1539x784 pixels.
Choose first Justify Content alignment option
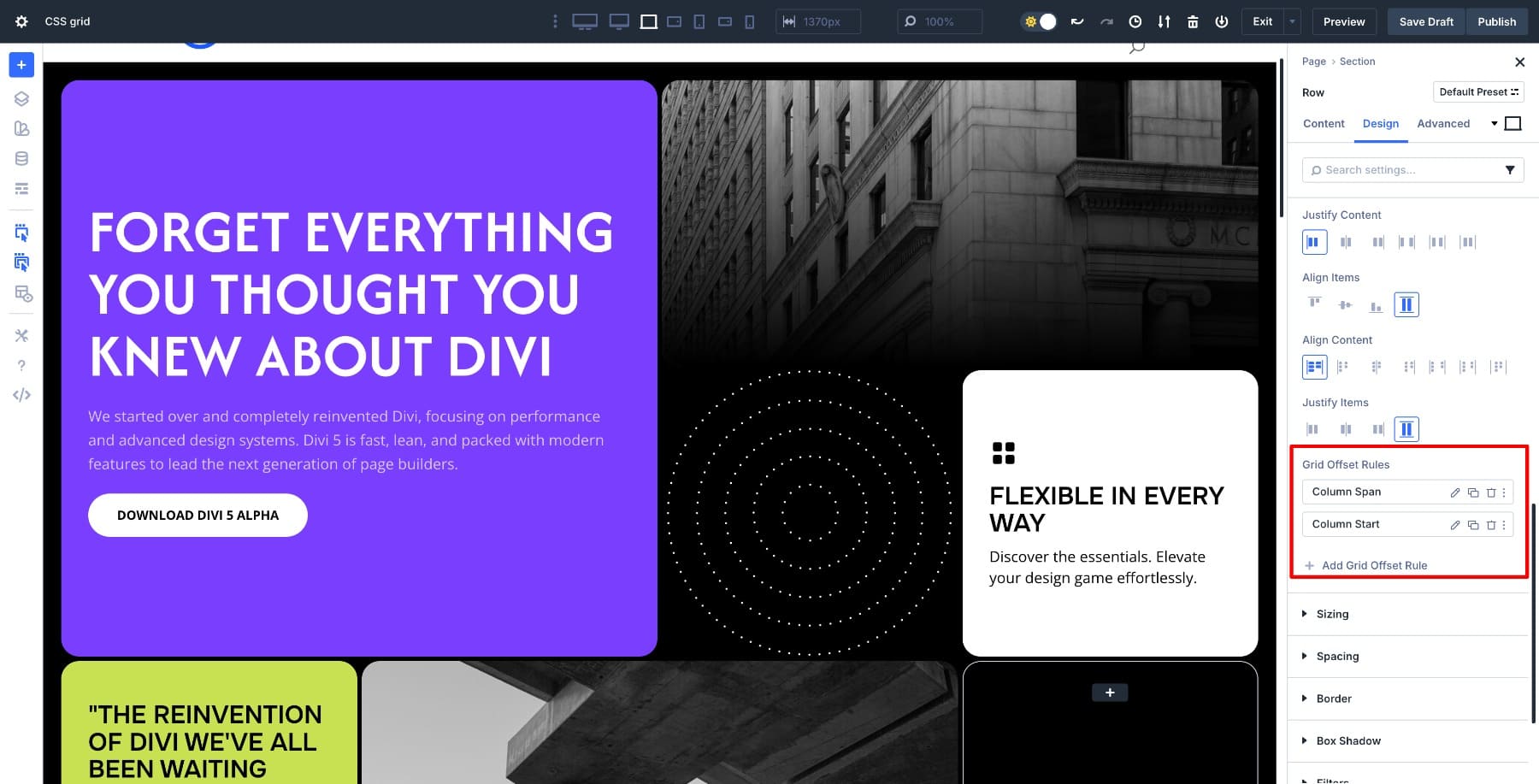[1313, 242]
